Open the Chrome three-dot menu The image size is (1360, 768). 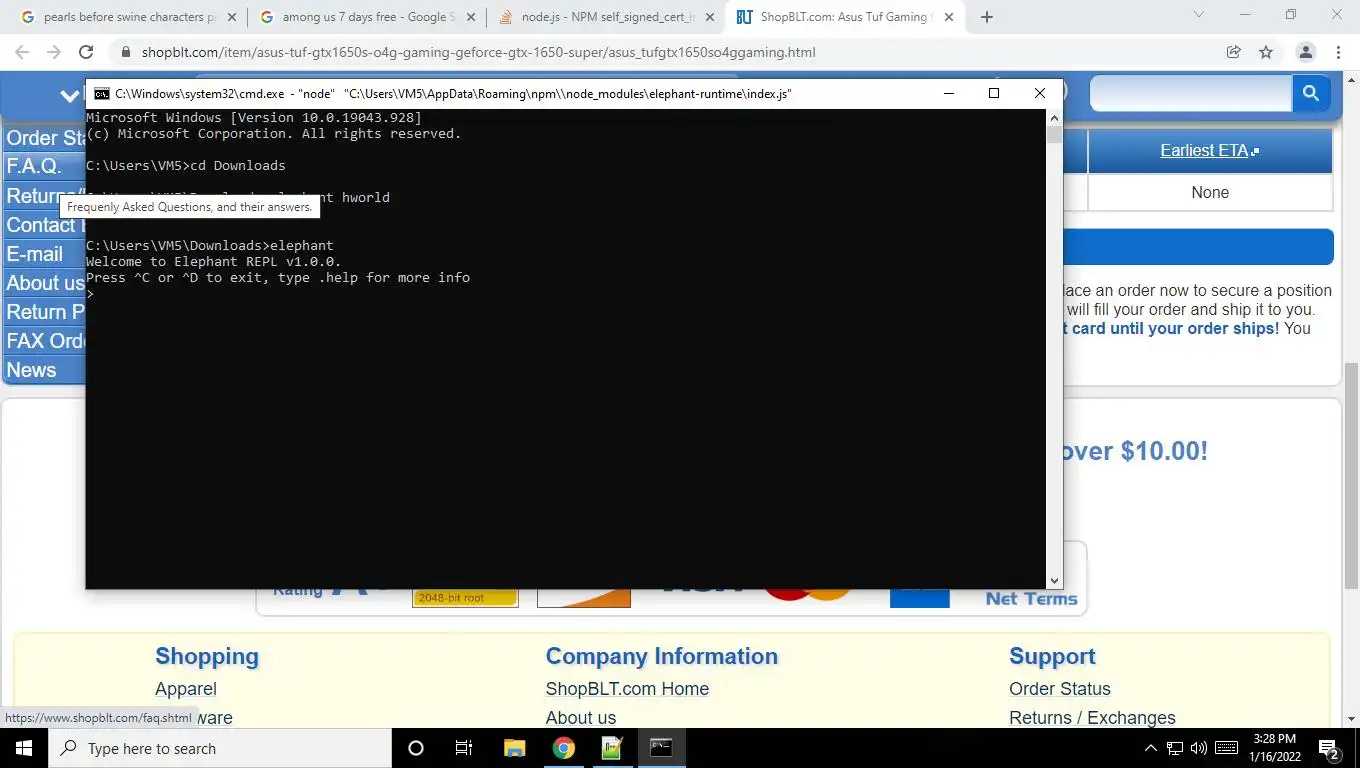click(x=1338, y=52)
